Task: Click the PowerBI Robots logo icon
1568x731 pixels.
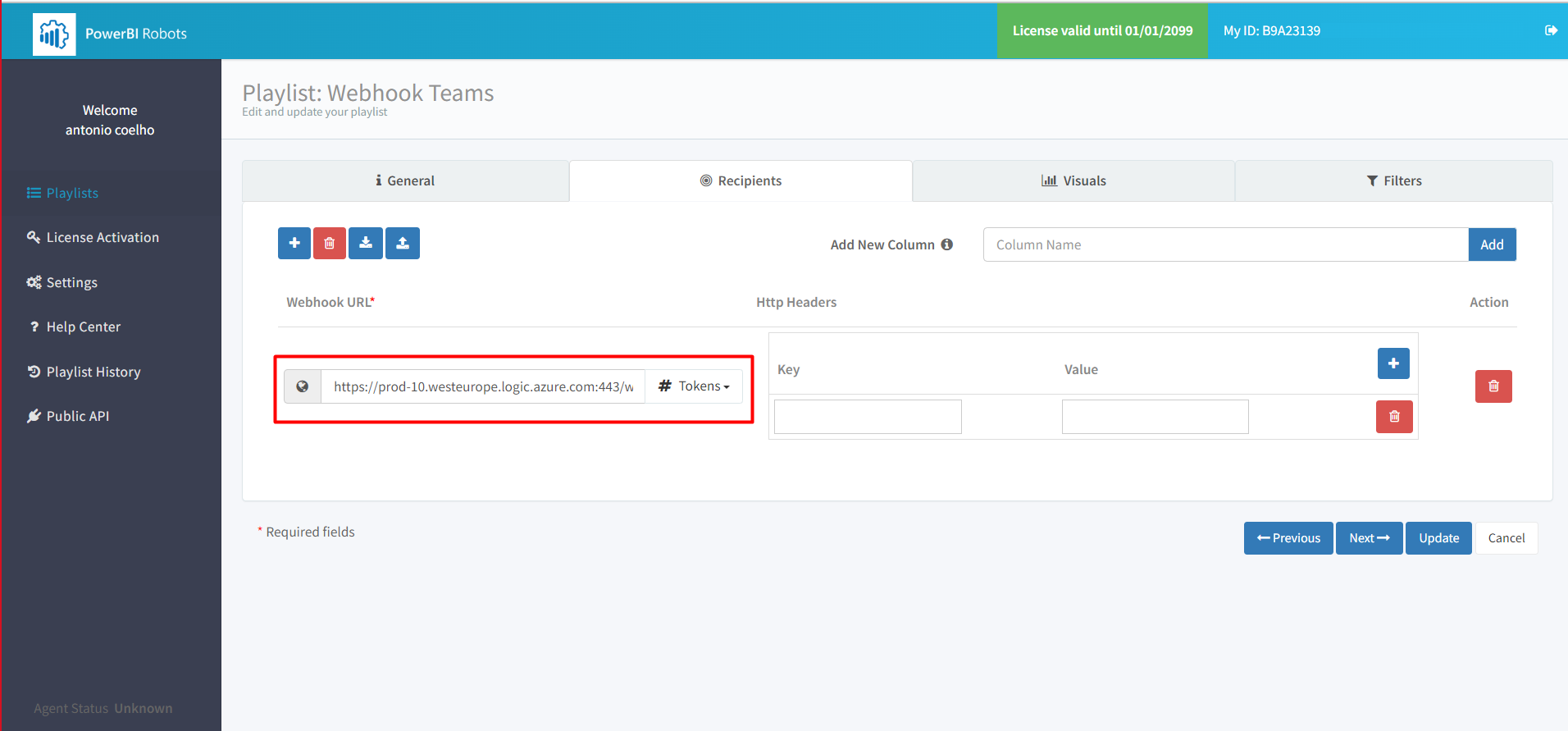Action: pyautogui.click(x=54, y=34)
